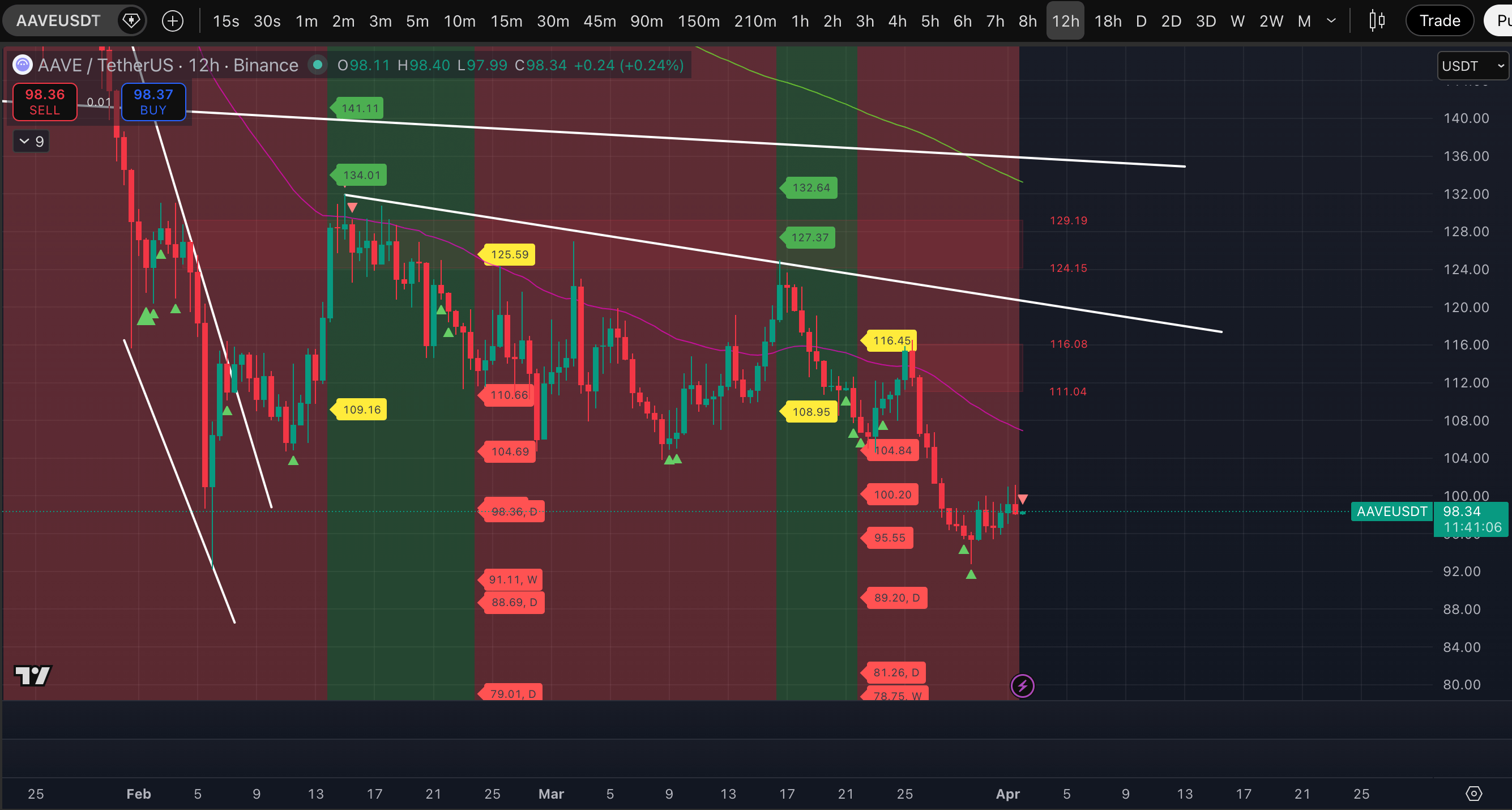Expand the collapsed indicators list showing 9
The width and height of the screenshot is (1512, 810).
(31, 141)
